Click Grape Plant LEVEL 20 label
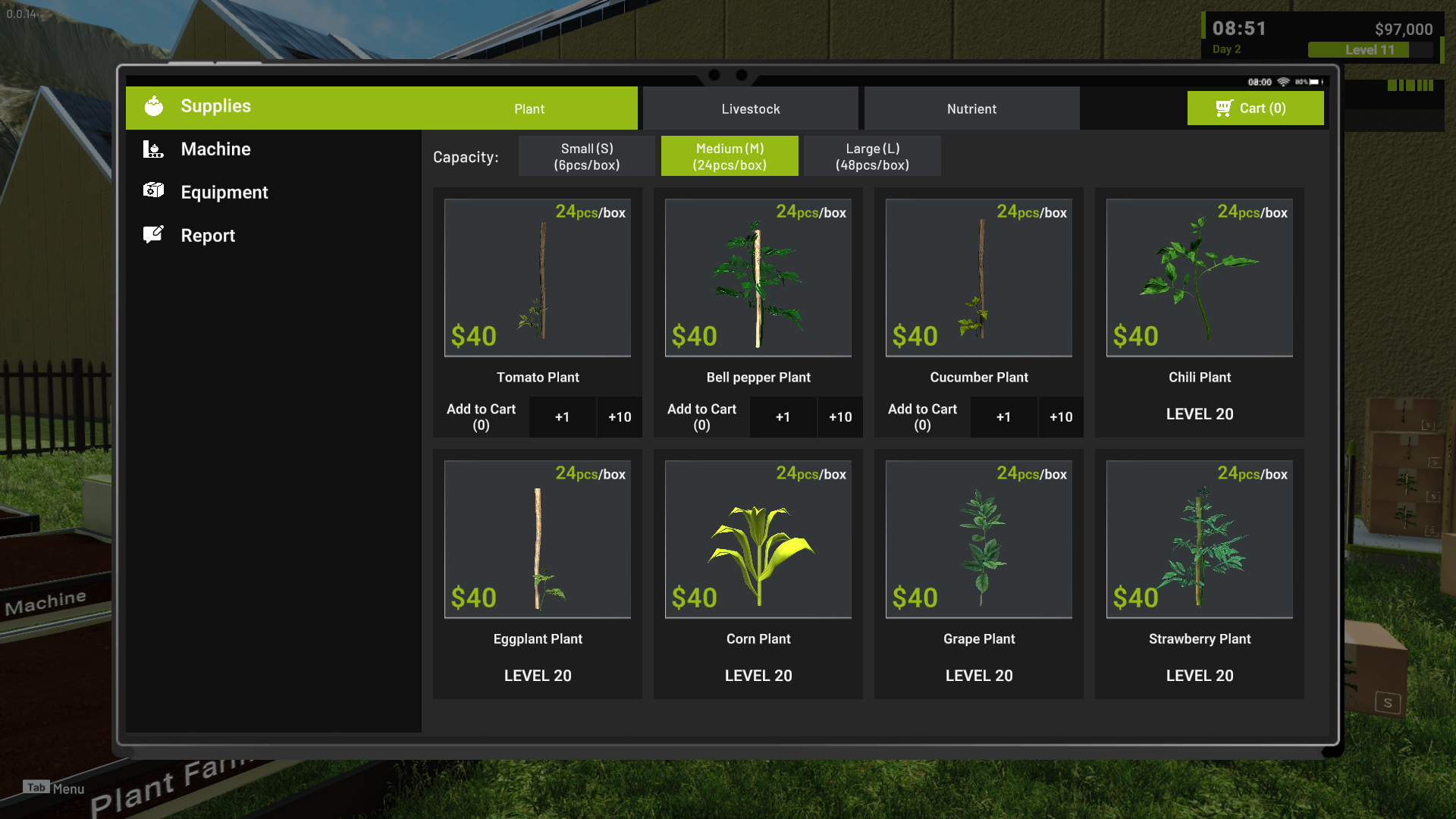The width and height of the screenshot is (1456, 819). click(979, 676)
